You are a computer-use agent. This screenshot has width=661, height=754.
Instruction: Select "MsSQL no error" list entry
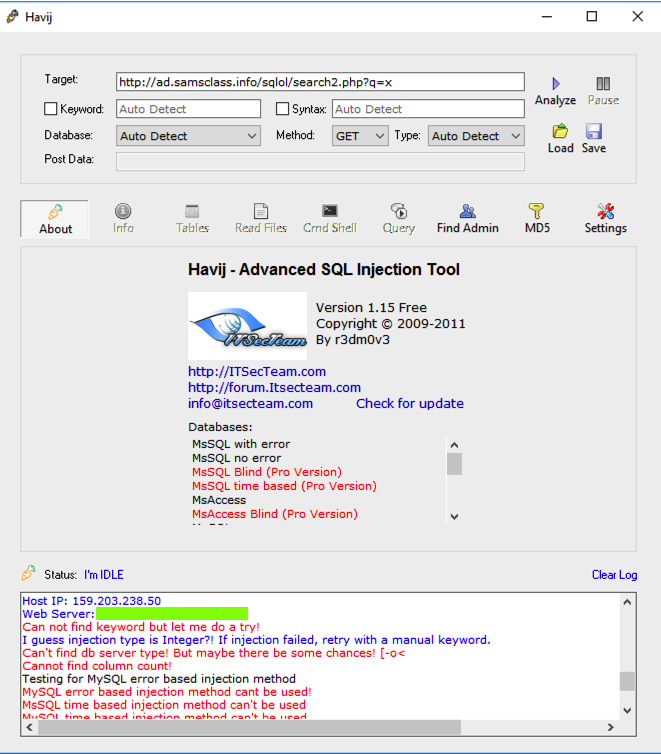pyautogui.click(x=237, y=458)
